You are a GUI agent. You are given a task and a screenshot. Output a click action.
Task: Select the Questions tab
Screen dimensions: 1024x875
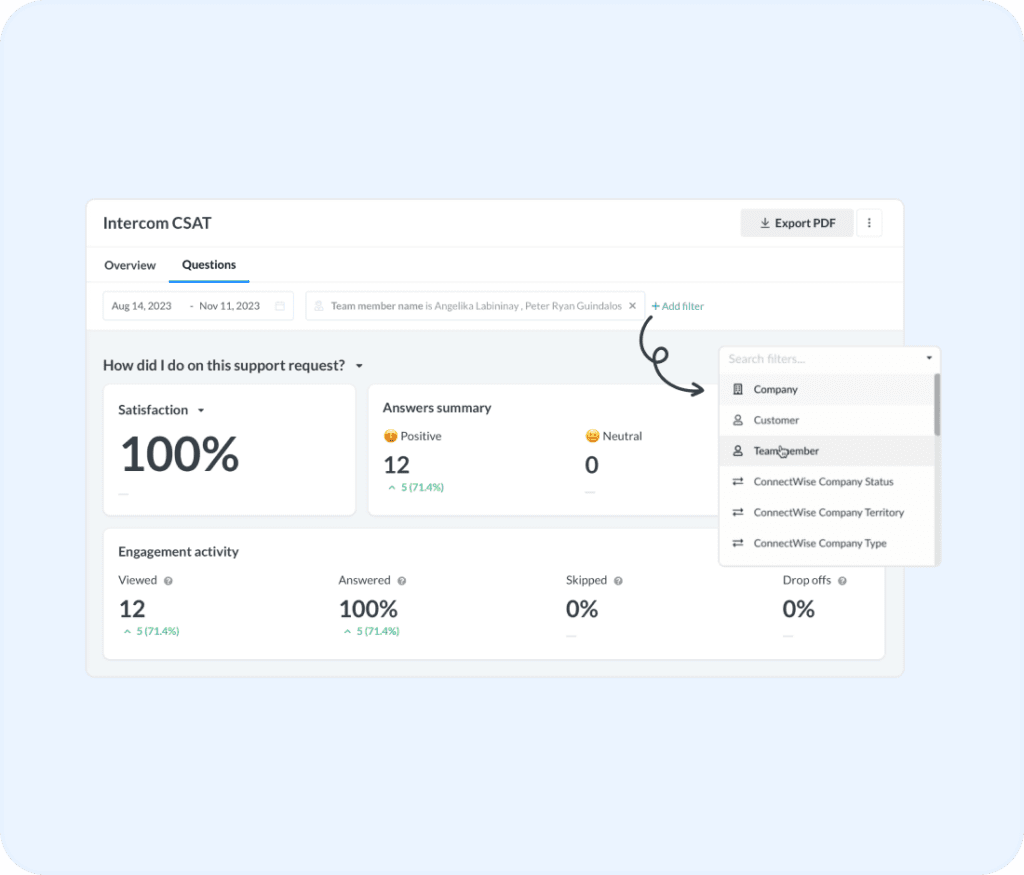[x=208, y=265]
